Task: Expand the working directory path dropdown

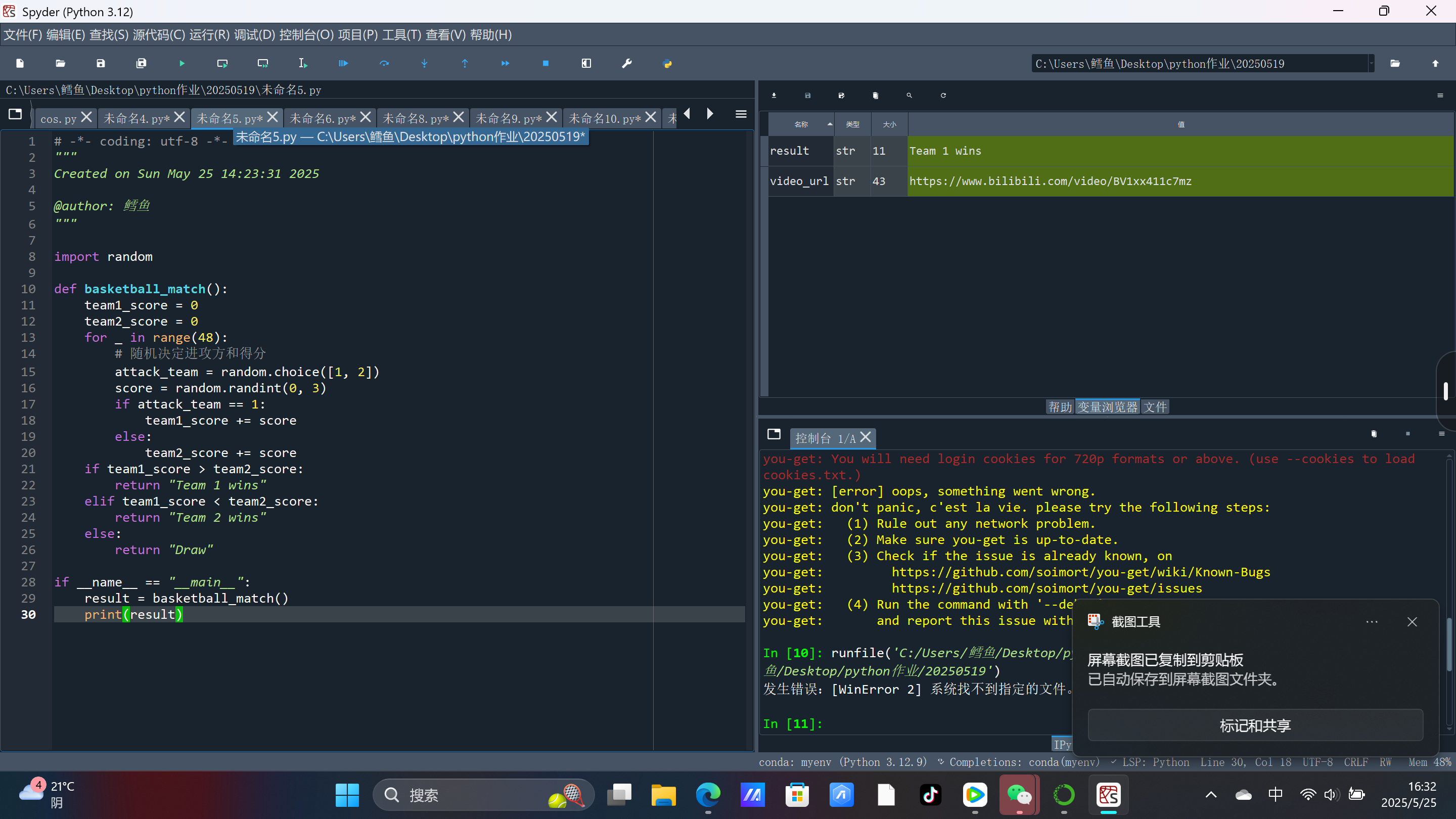Action: (1371, 64)
